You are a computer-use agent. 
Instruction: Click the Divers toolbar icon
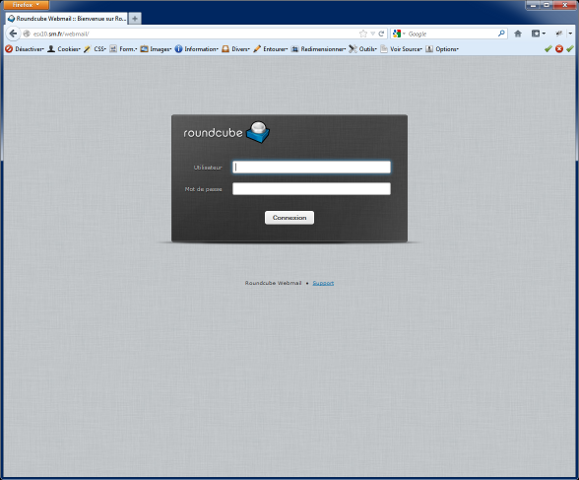(x=225, y=49)
